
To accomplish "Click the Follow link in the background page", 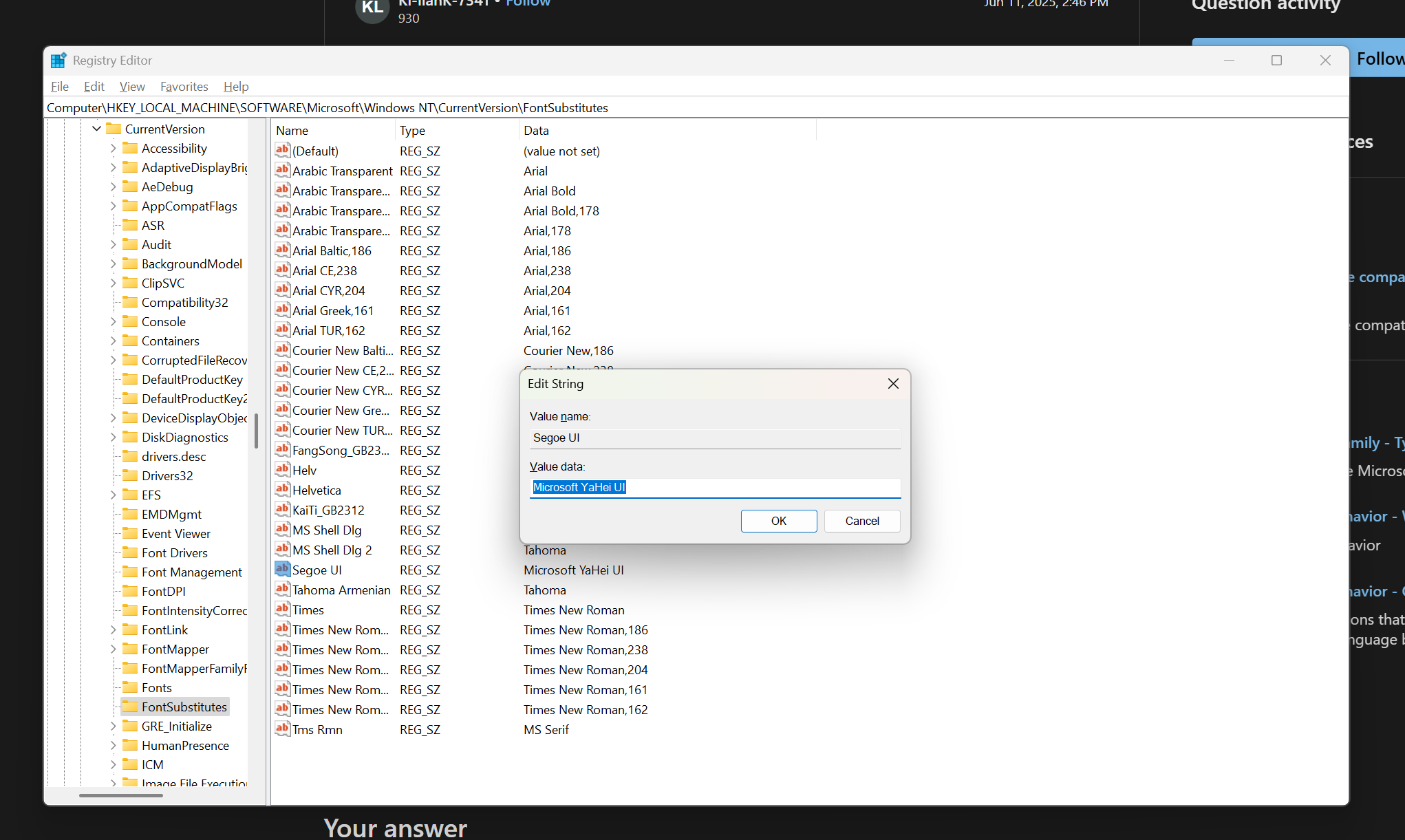I will 528,3.
